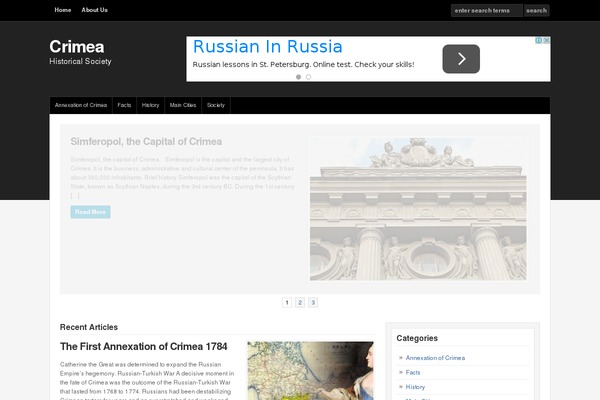Click the Recent Articles heading
The height and width of the screenshot is (400, 600).
[x=89, y=327]
